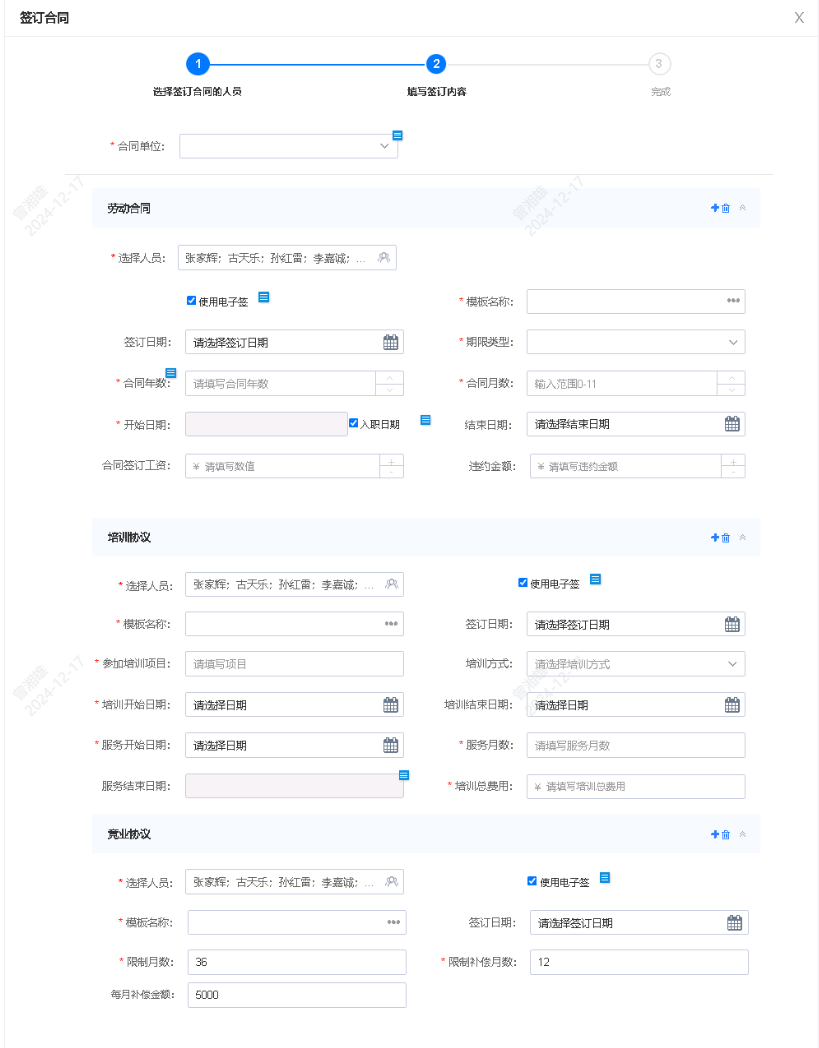Click step 1 选择签订合同的人员 in the wizard
This screenshot has height=1048, width=819.
point(197,63)
